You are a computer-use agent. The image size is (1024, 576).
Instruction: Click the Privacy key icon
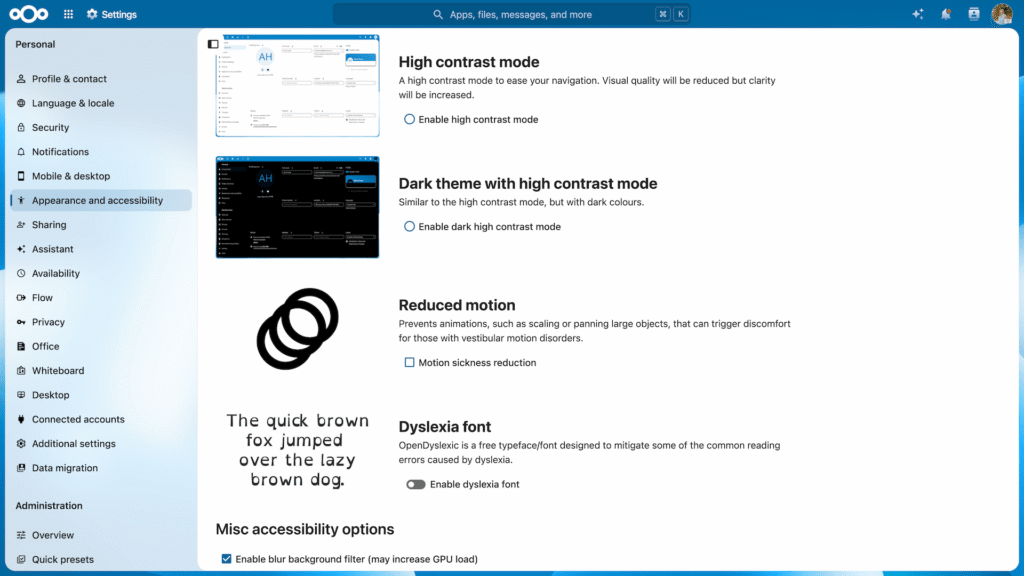click(x=21, y=322)
